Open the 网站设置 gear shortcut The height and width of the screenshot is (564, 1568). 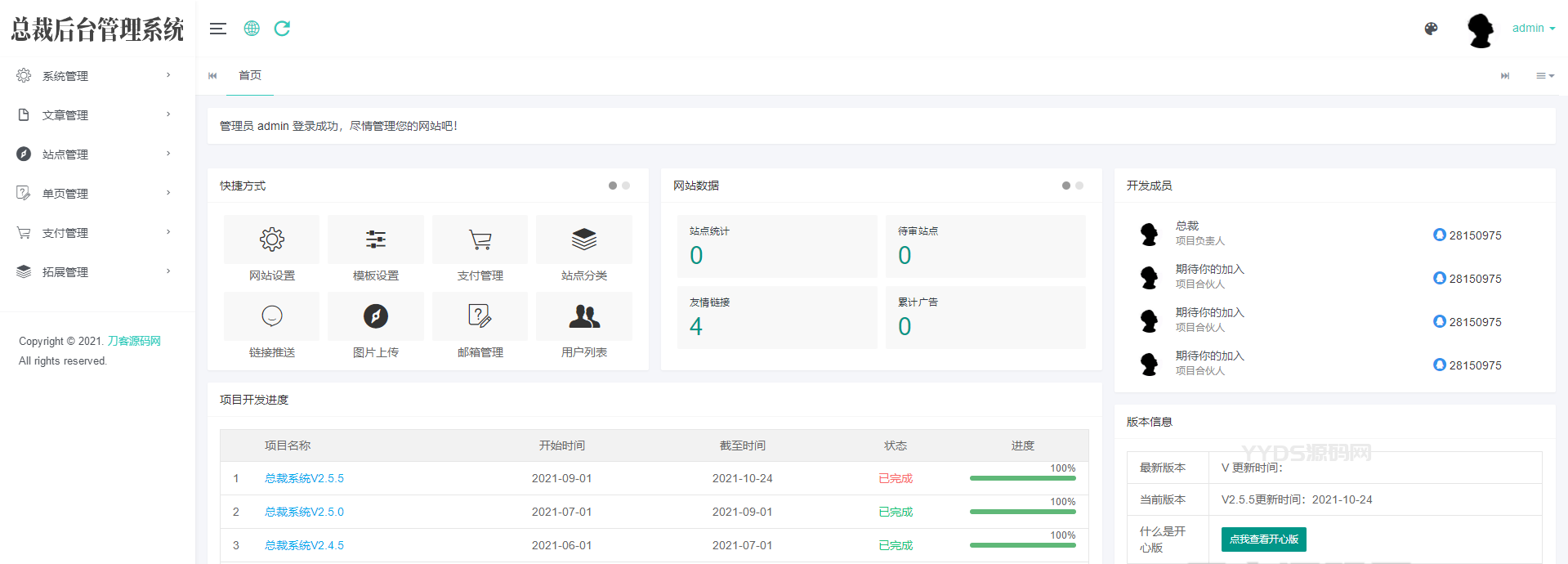271,239
